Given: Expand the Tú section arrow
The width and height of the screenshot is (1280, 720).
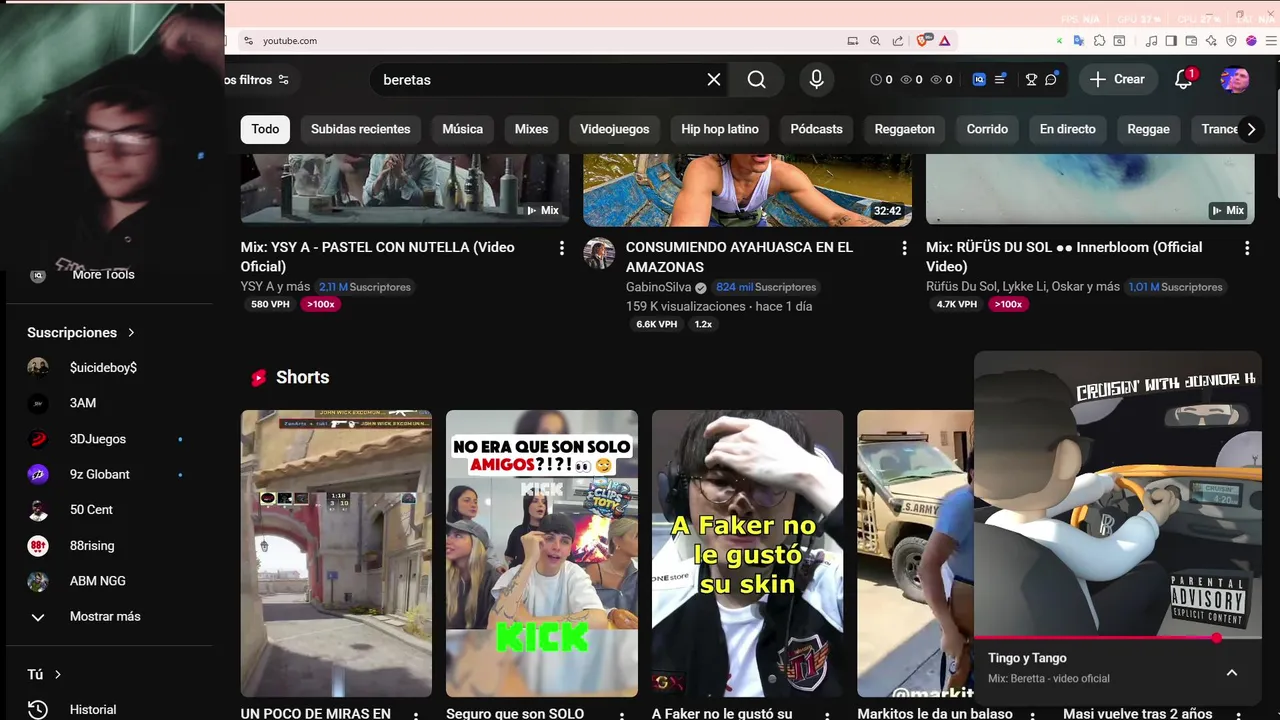Looking at the screenshot, I should coord(58,674).
